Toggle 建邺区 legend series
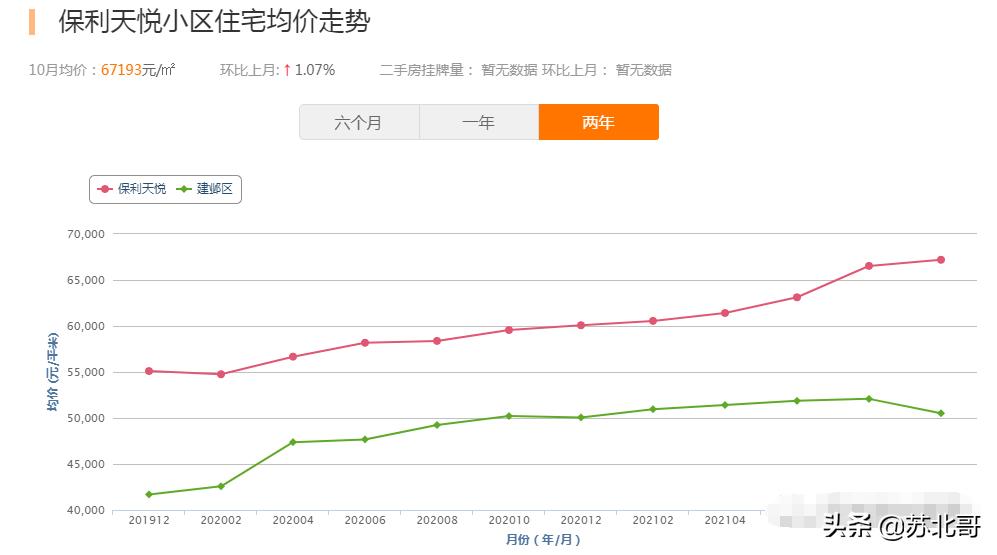Viewport: 997px width, 555px height. [x=205, y=189]
